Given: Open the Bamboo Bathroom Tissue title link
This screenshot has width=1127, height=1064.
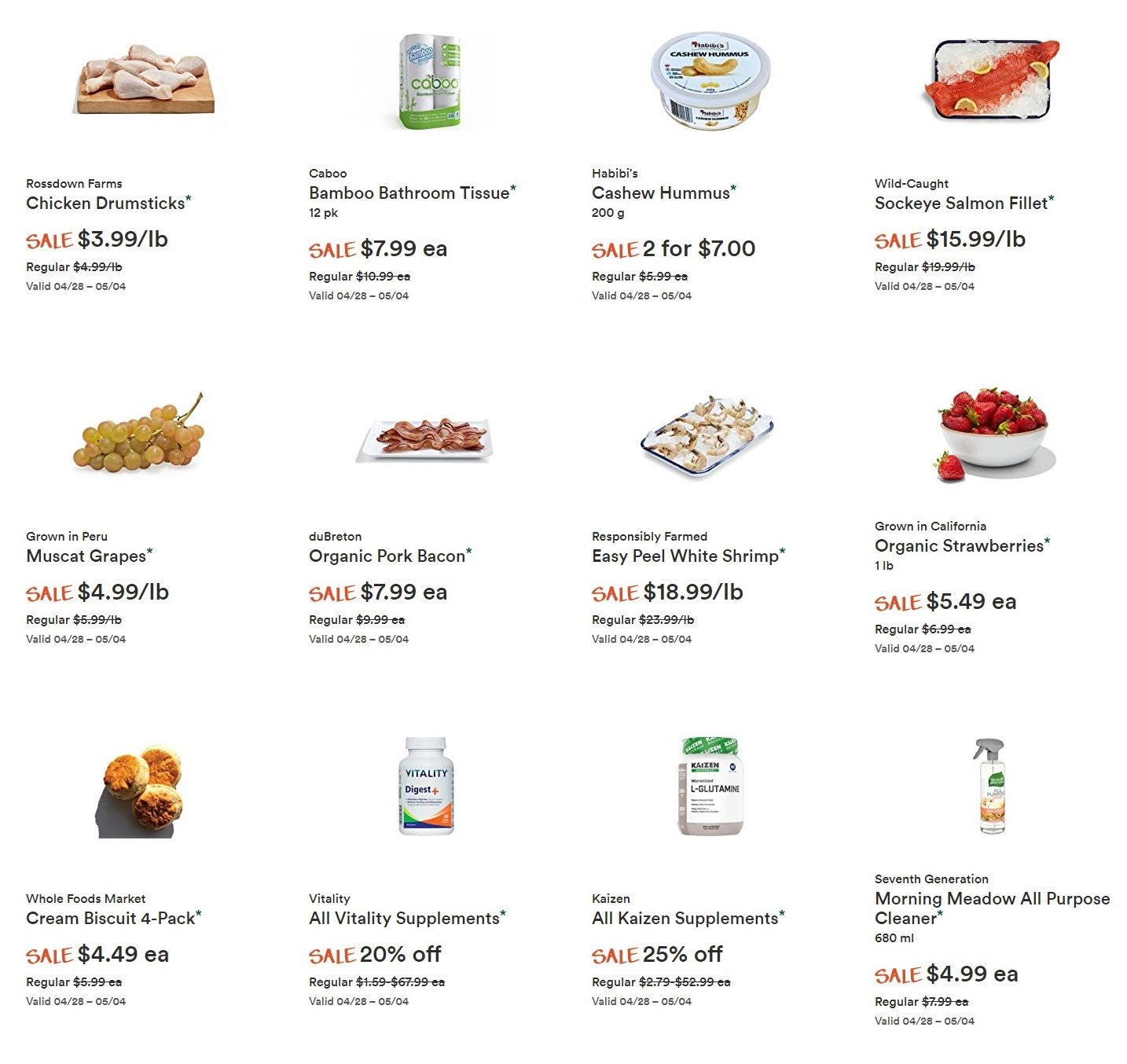Looking at the screenshot, I should pos(409,193).
